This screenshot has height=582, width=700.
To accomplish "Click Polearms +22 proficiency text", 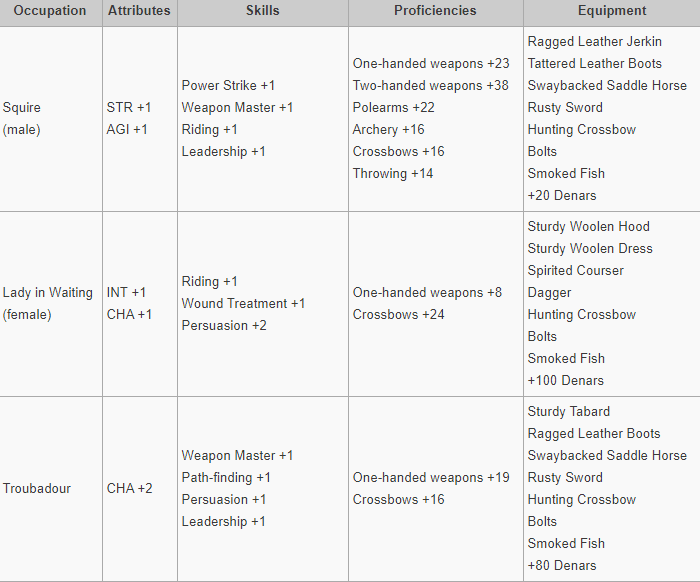I will (394, 108).
